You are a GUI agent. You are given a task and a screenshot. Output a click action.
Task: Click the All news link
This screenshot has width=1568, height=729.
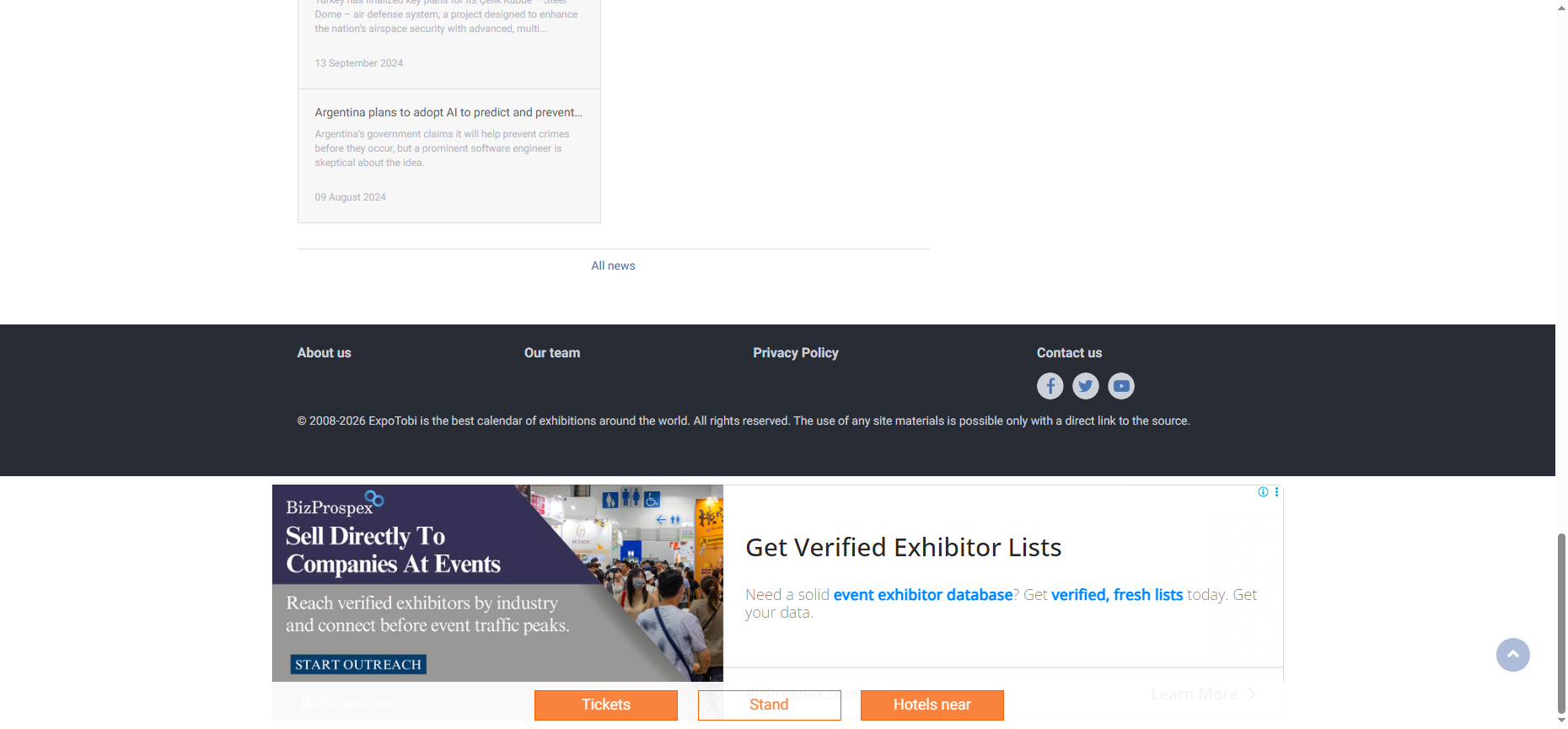[613, 265]
